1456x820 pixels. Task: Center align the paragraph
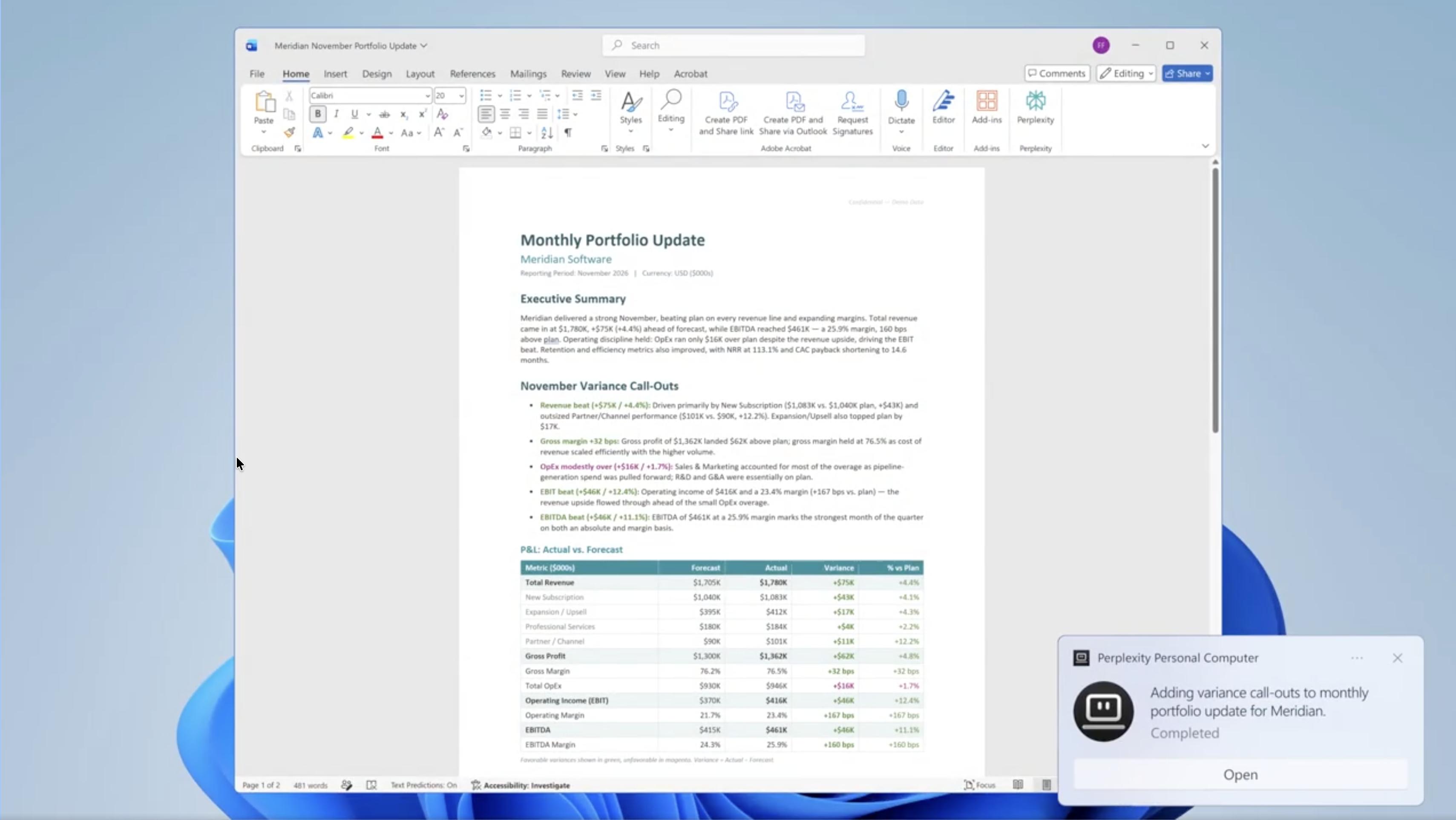pos(505,114)
